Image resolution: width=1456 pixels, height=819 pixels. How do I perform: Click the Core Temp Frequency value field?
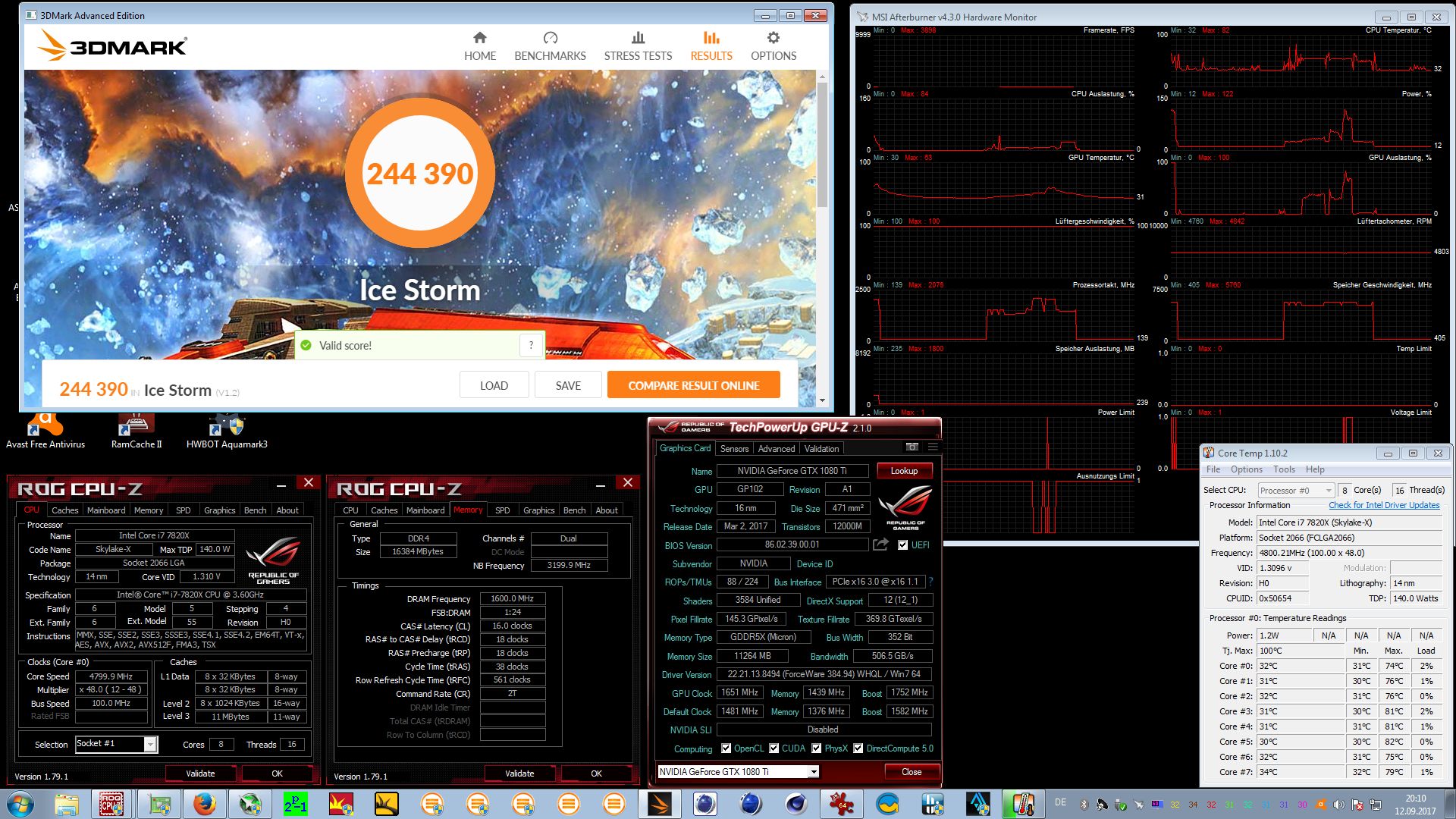pos(1349,553)
